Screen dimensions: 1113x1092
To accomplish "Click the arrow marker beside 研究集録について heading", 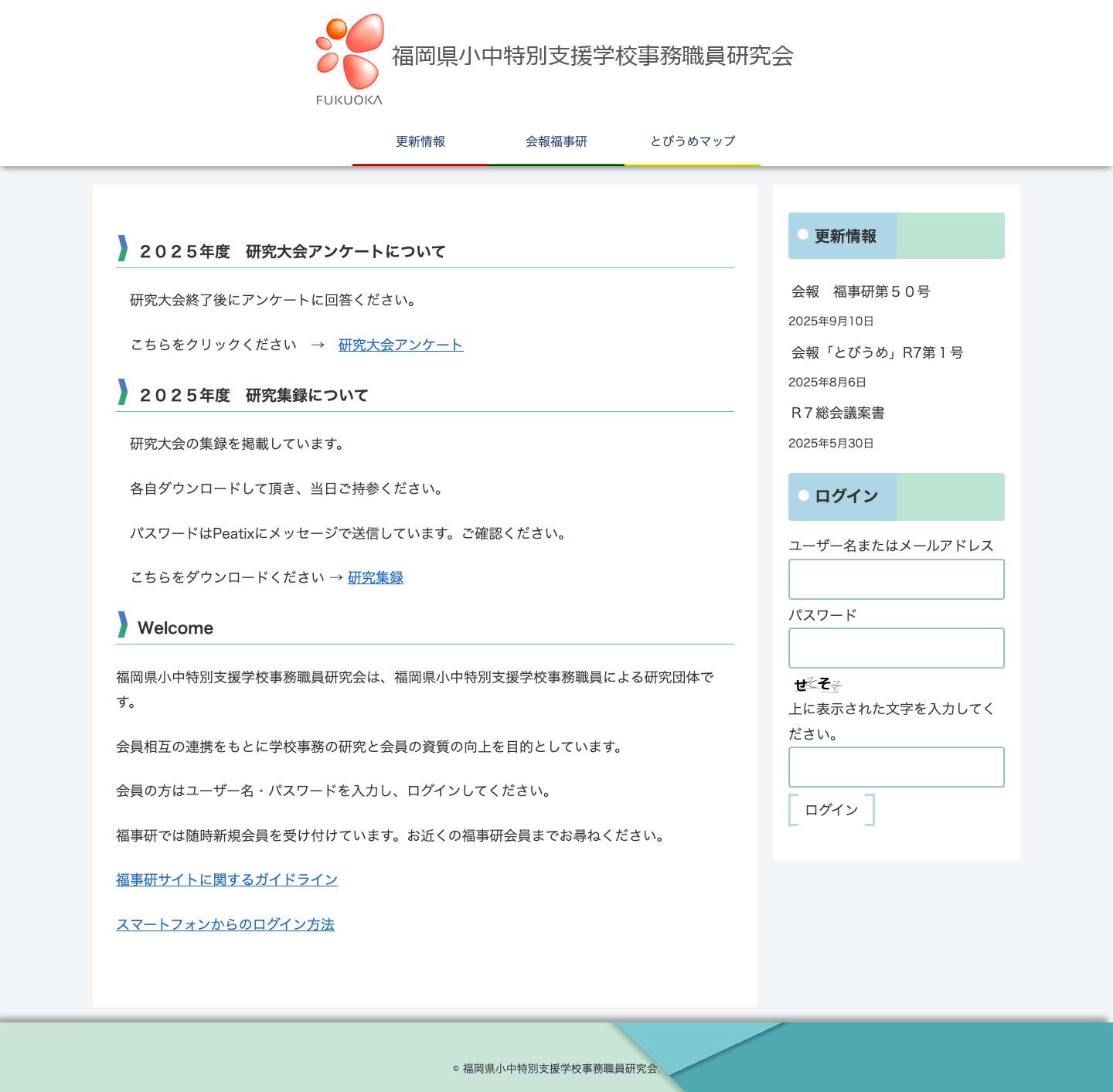I will (x=123, y=394).
